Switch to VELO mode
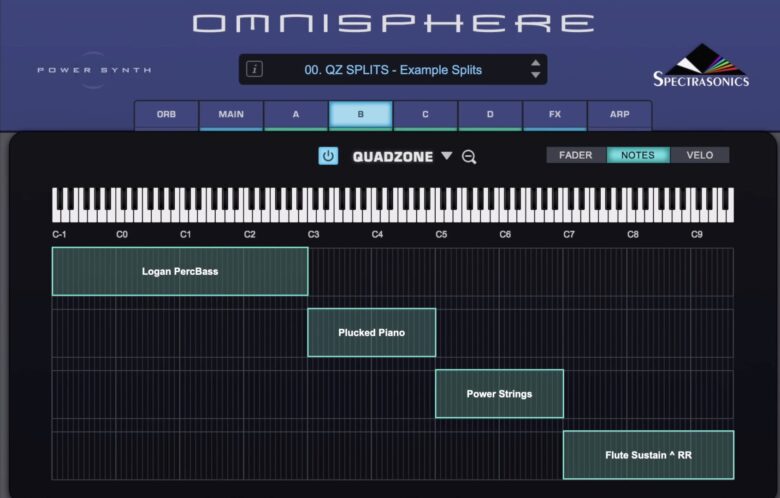 tap(699, 155)
